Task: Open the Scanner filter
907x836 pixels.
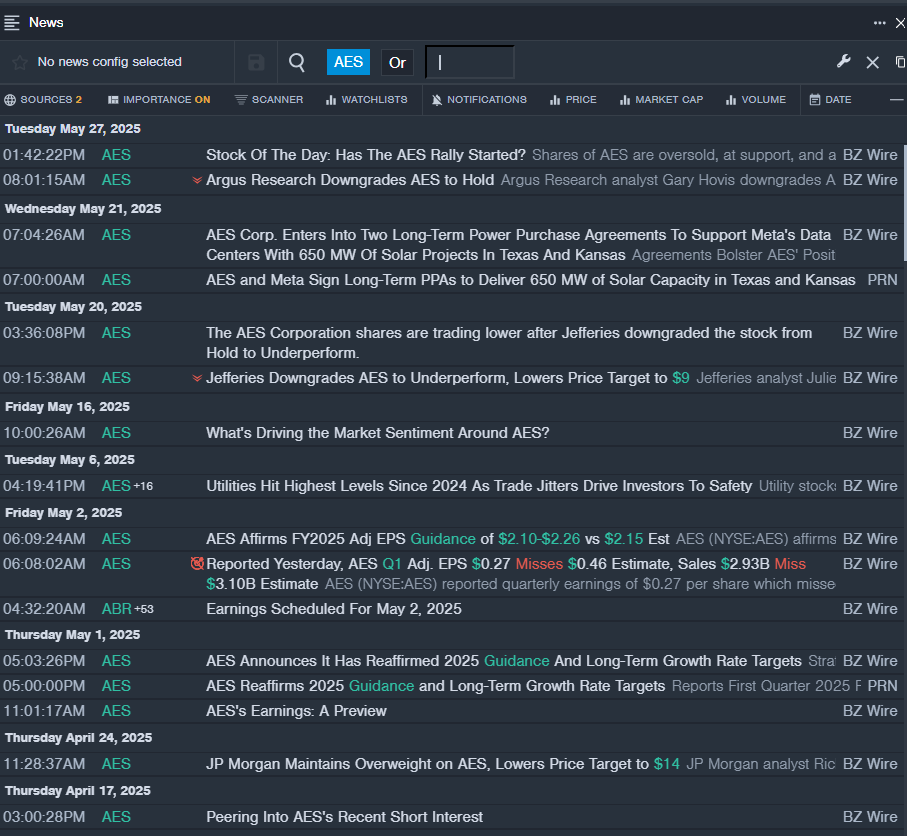Action: pos(269,100)
